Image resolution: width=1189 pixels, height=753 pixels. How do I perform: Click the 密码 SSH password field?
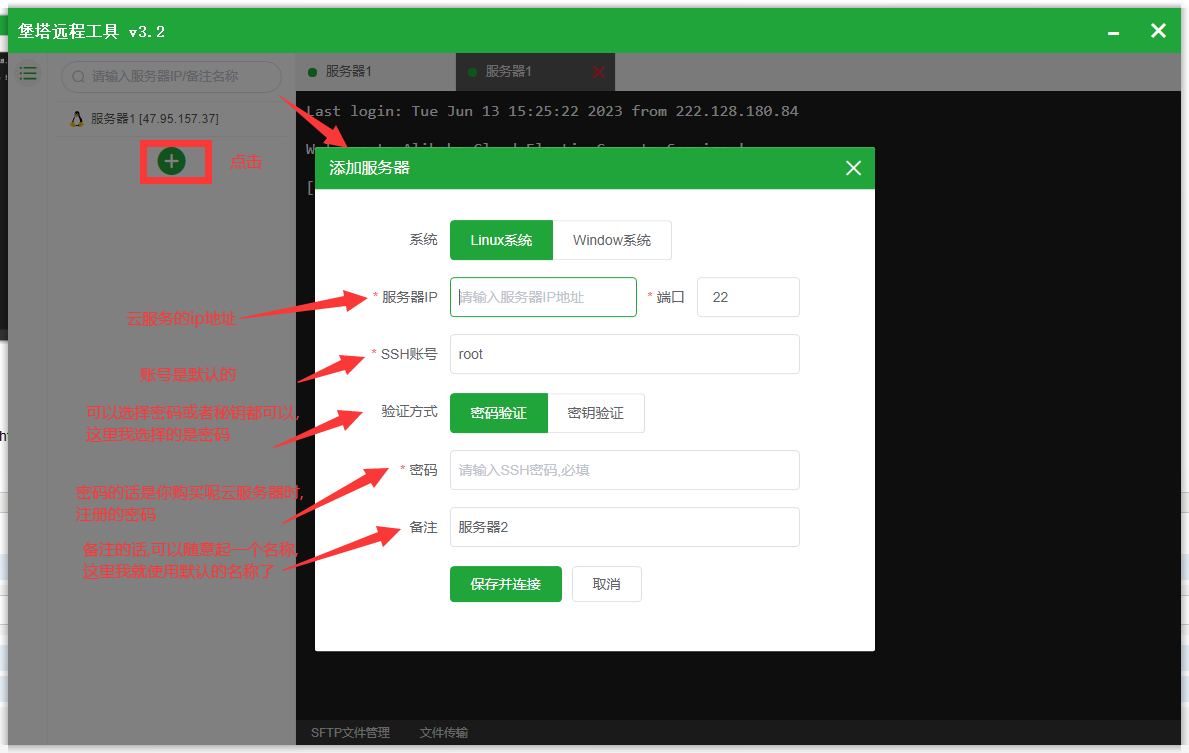click(625, 470)
